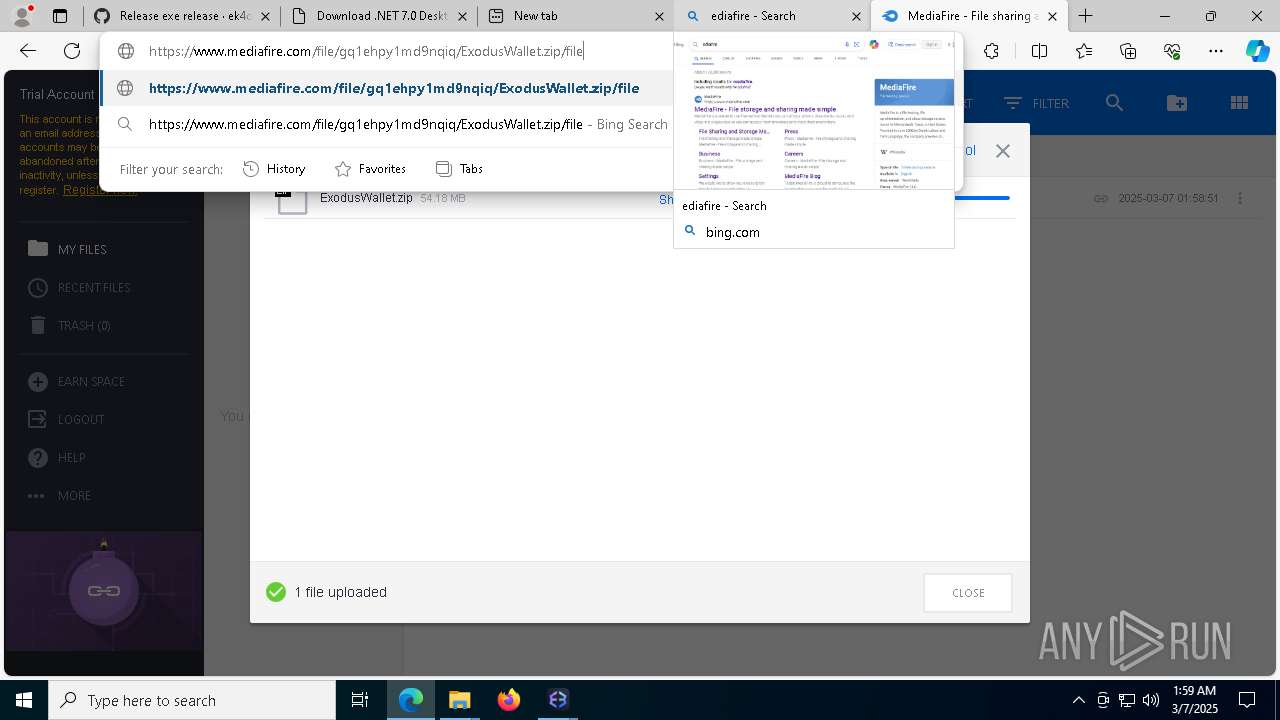Switch to the New tab tab
Screen dimensions: 1280x720
click(565, 16)
